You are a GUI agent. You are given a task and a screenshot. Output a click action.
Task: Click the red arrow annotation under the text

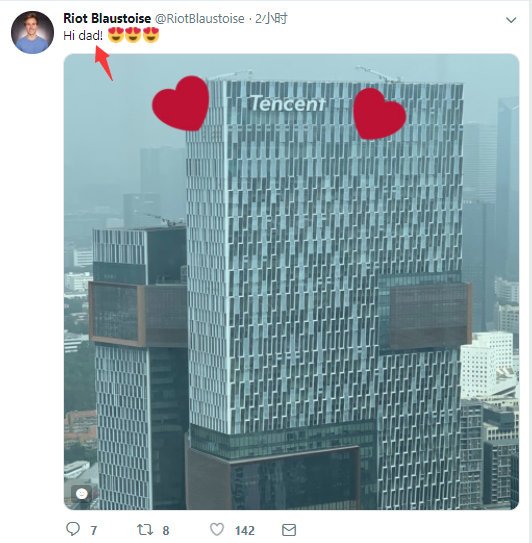(104, 63)
